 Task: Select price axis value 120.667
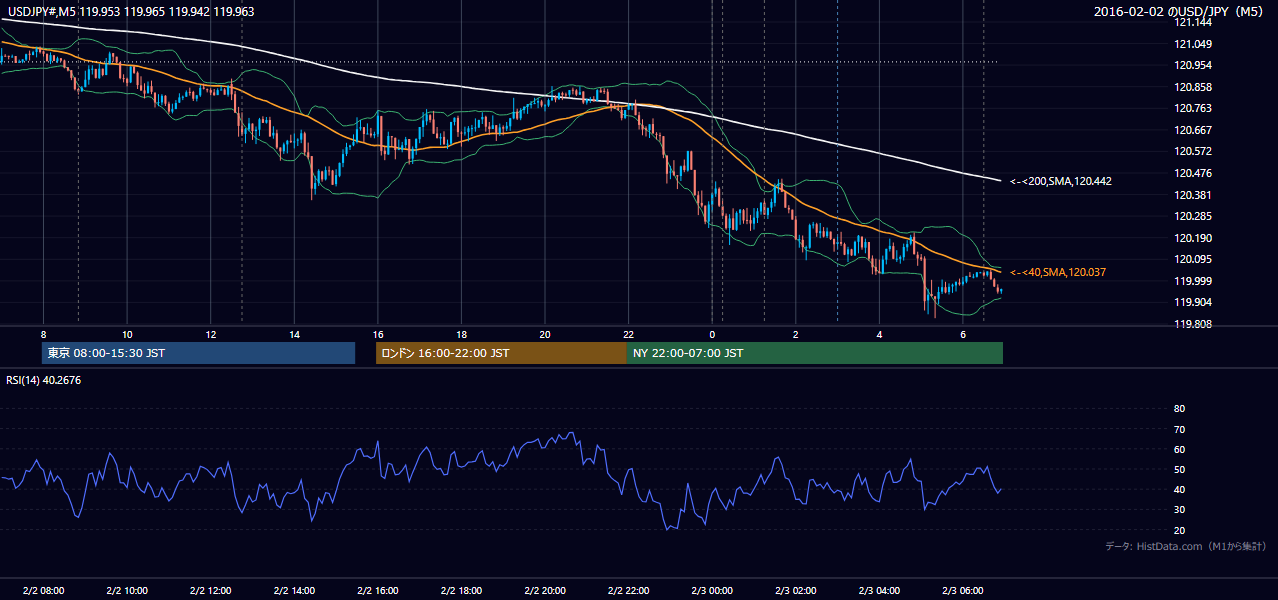1192,130
